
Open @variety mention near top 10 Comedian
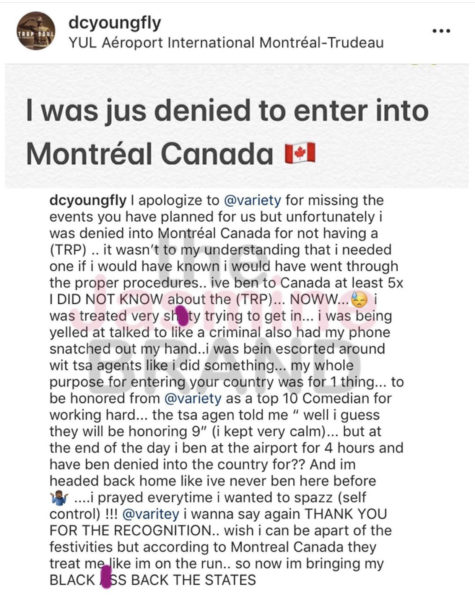[193, 398]
